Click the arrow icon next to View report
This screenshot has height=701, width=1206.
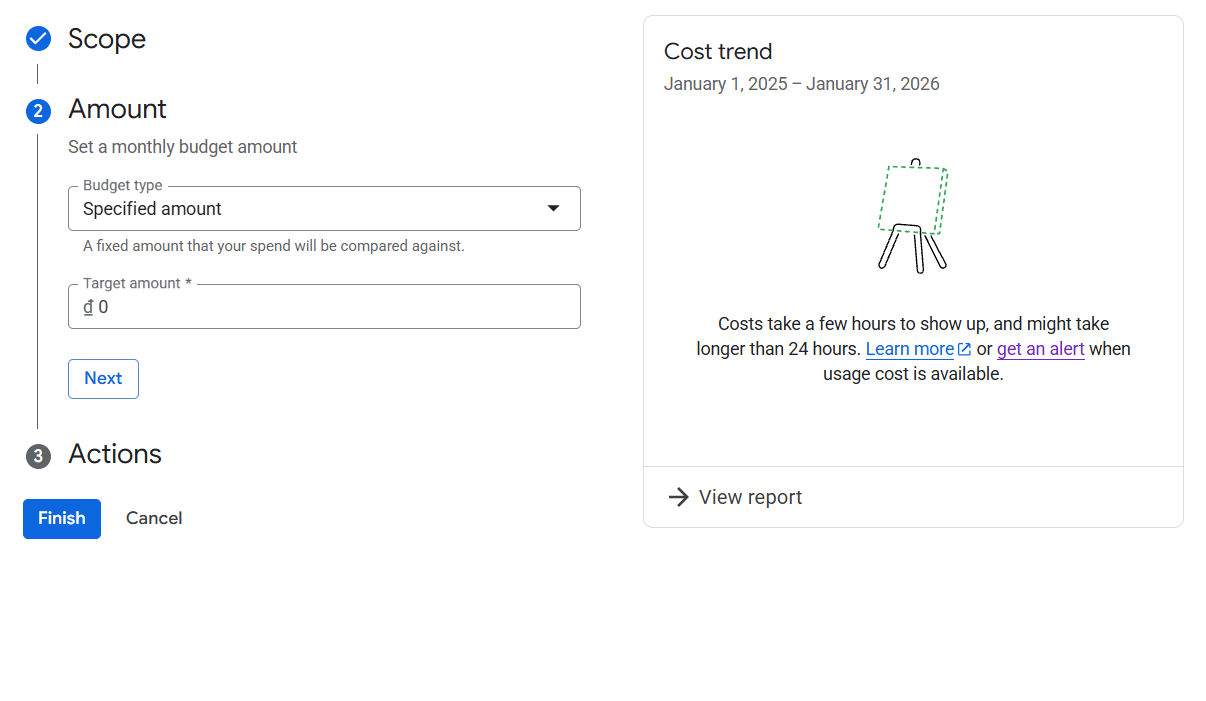pos(678,497)
